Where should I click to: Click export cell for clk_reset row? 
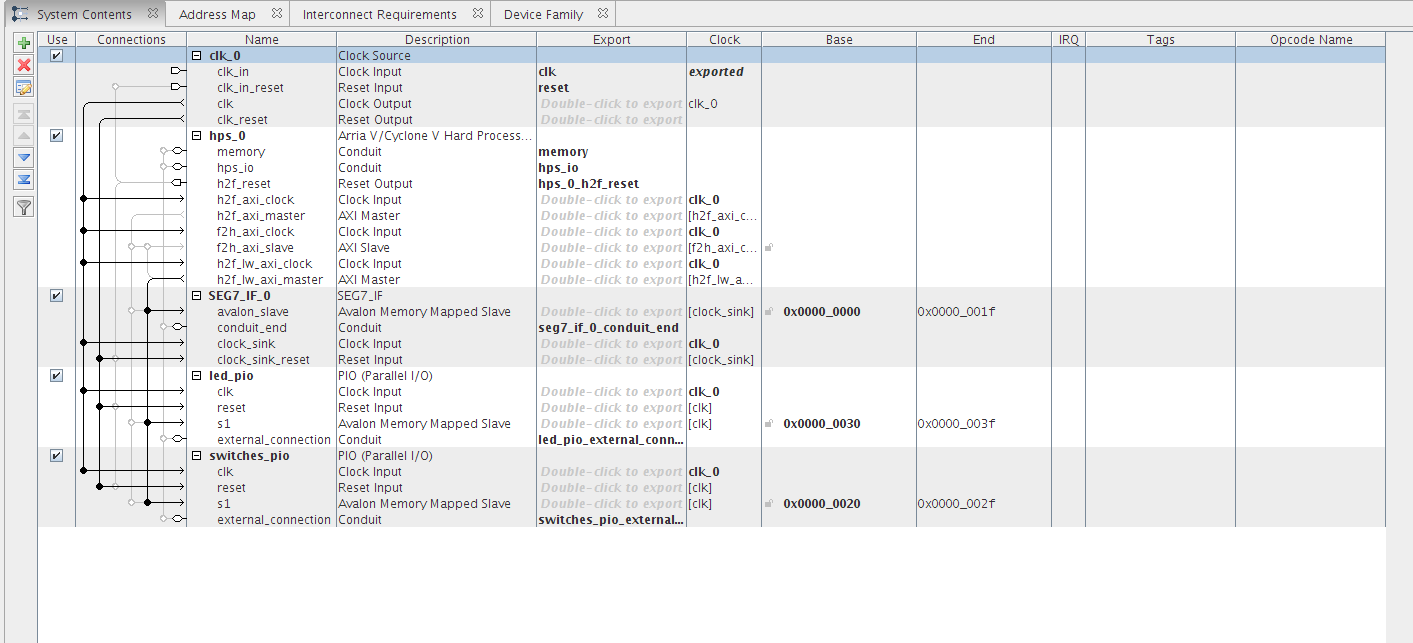(x=611, y=120)
